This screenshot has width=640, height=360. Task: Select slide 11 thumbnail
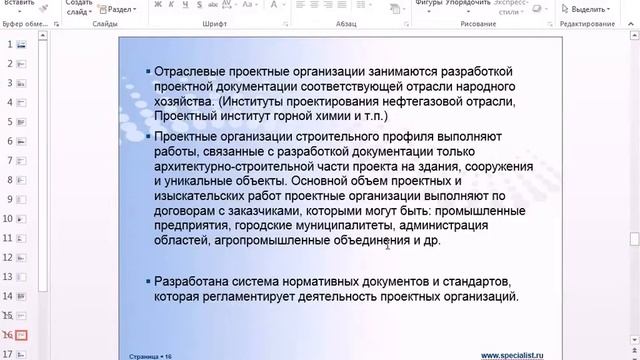click(21, 238)
